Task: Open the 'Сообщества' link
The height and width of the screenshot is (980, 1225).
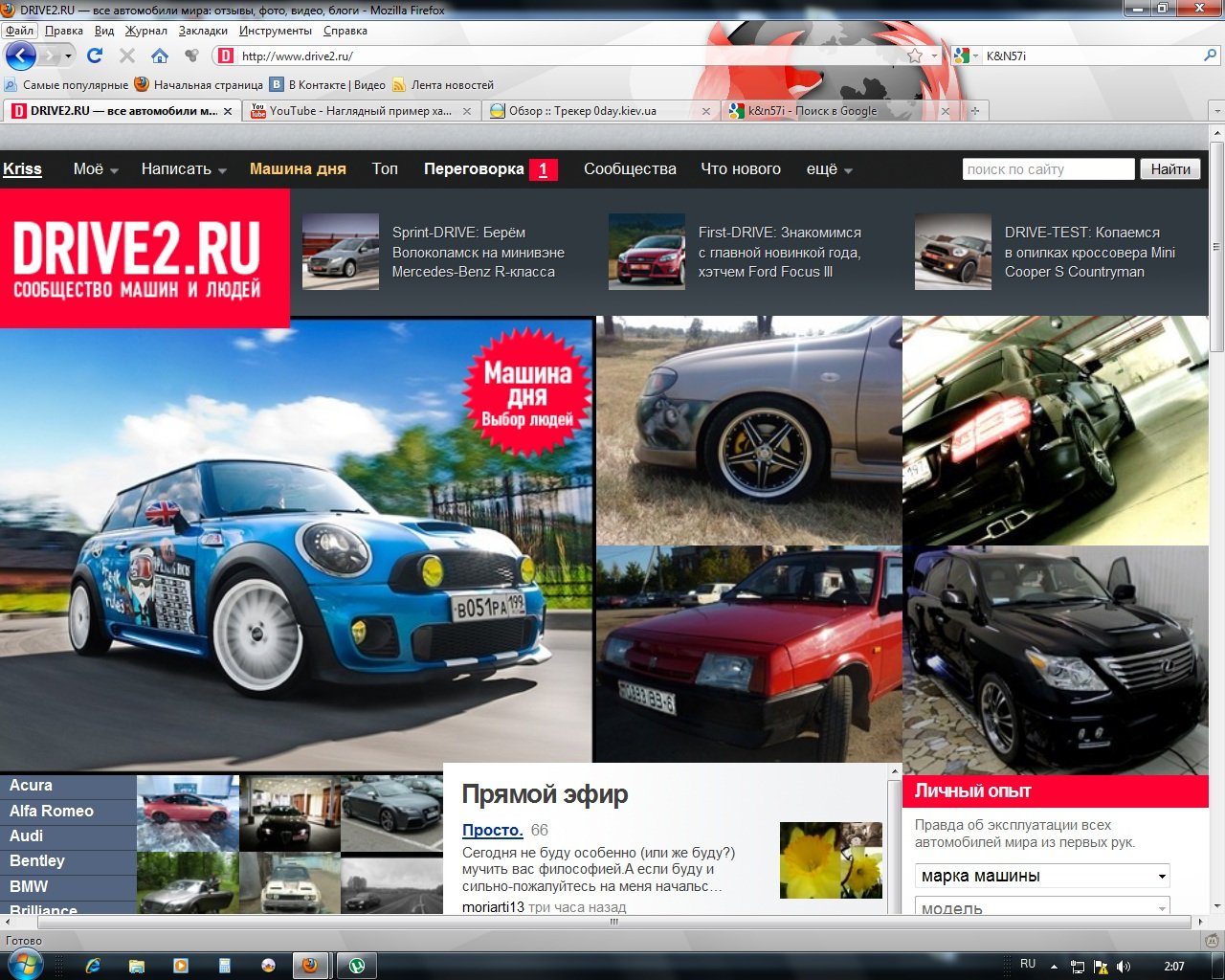Action: 630,169
